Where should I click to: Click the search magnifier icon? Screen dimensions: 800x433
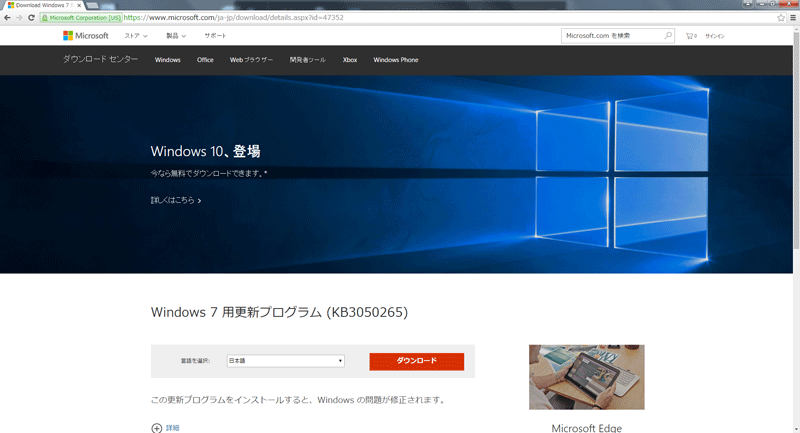(668, 36)
